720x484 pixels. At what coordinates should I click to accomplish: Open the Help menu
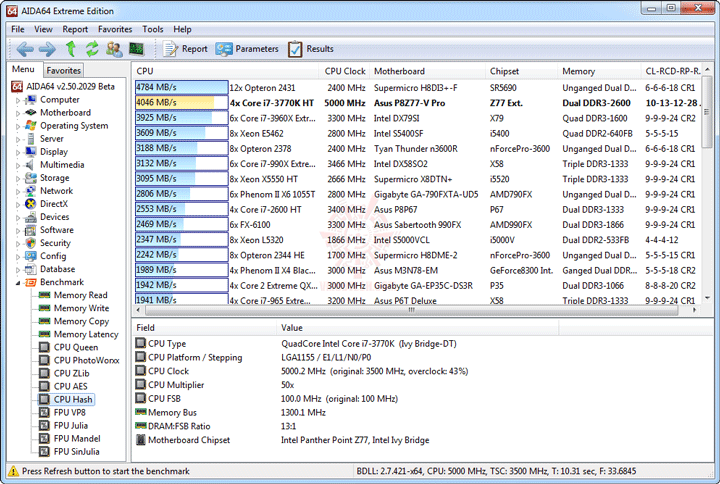click(182, 29)
